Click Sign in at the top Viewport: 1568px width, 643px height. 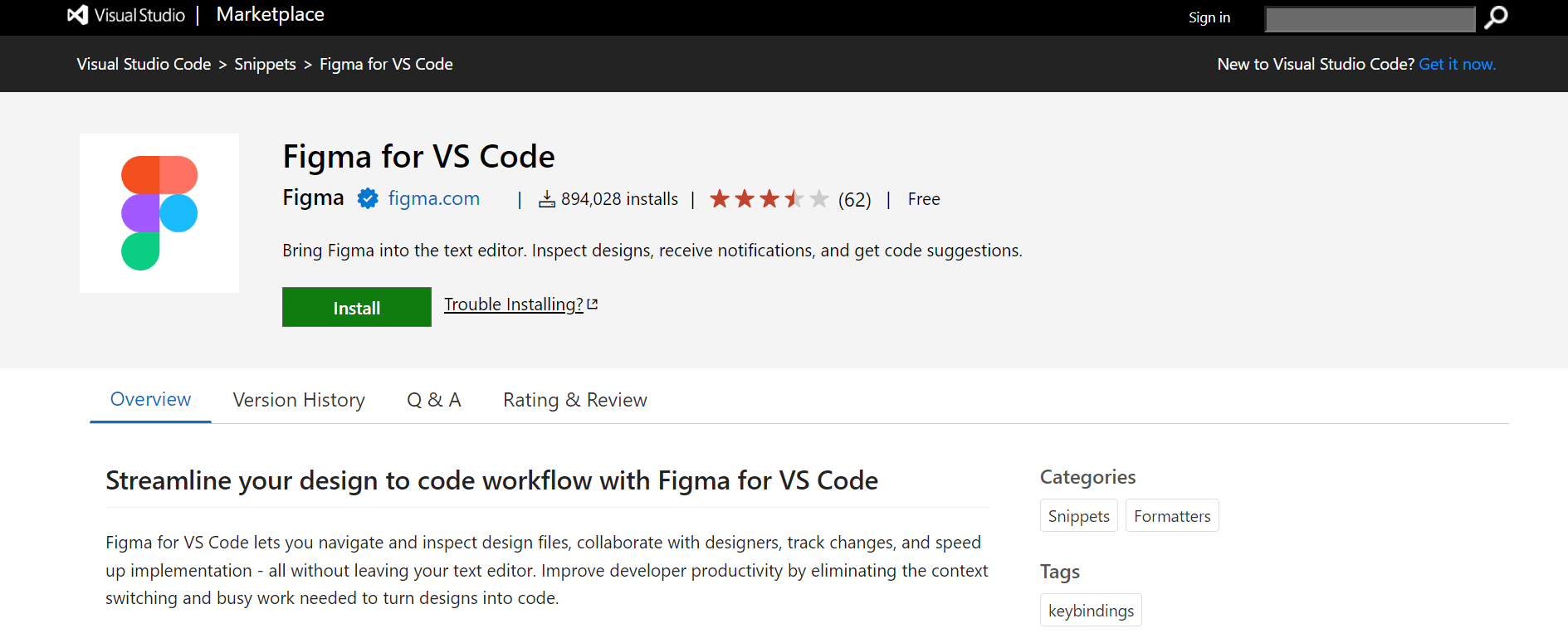(1209, 17)
